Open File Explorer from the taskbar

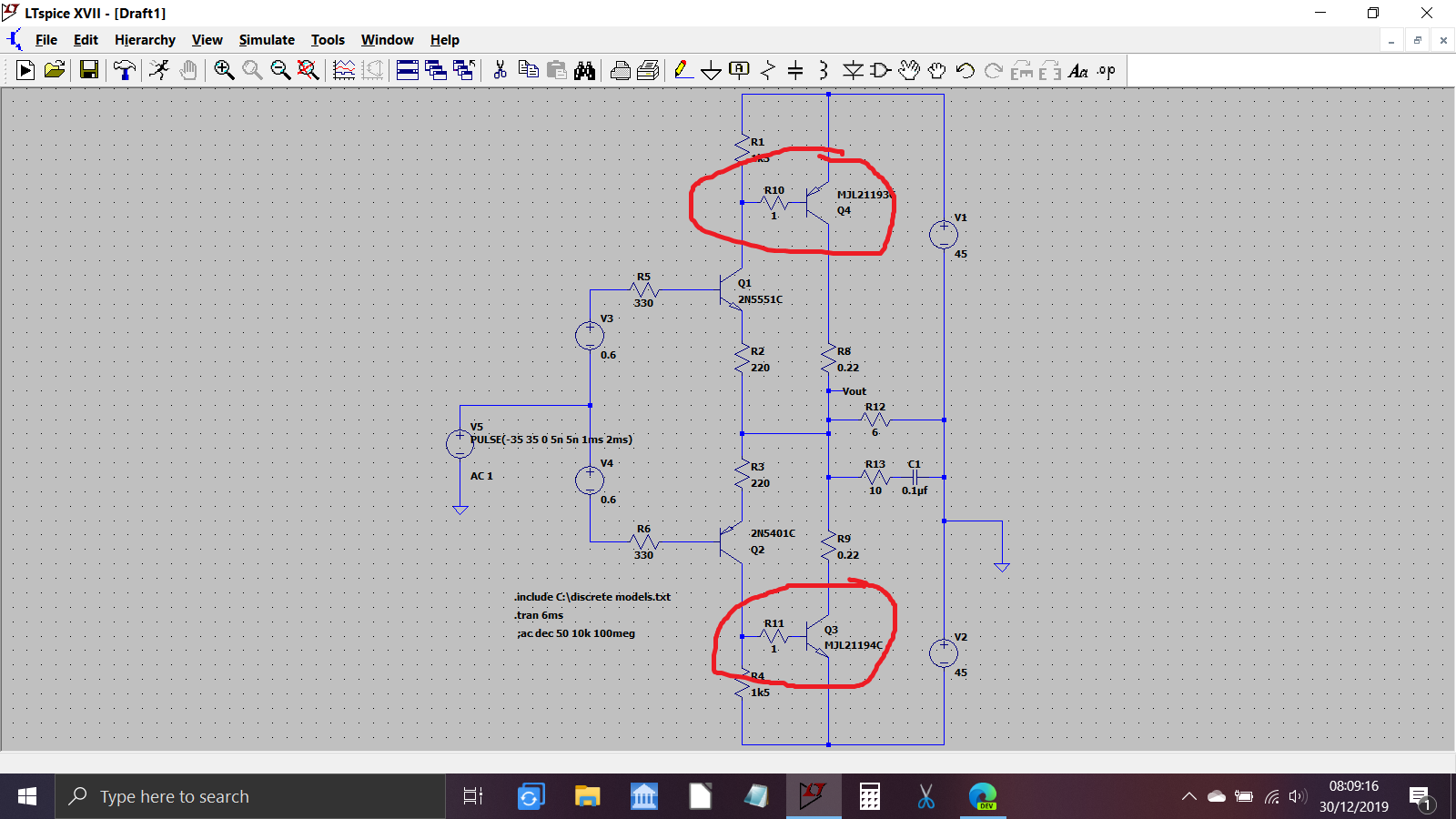pyautogui.click(x=587, y=796)
